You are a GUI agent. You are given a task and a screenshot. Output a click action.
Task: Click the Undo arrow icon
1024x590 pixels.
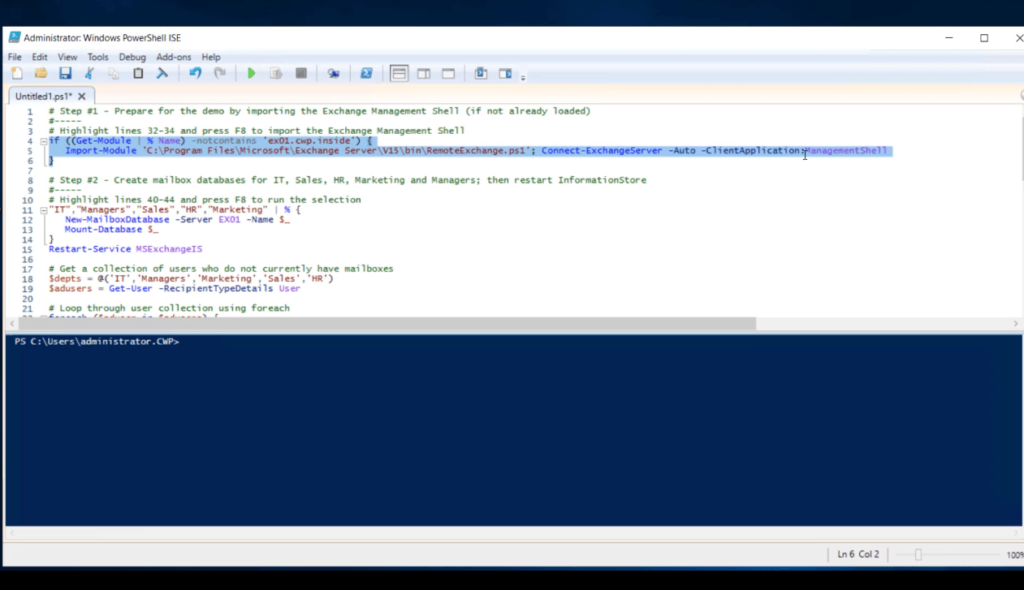(195, 74)
